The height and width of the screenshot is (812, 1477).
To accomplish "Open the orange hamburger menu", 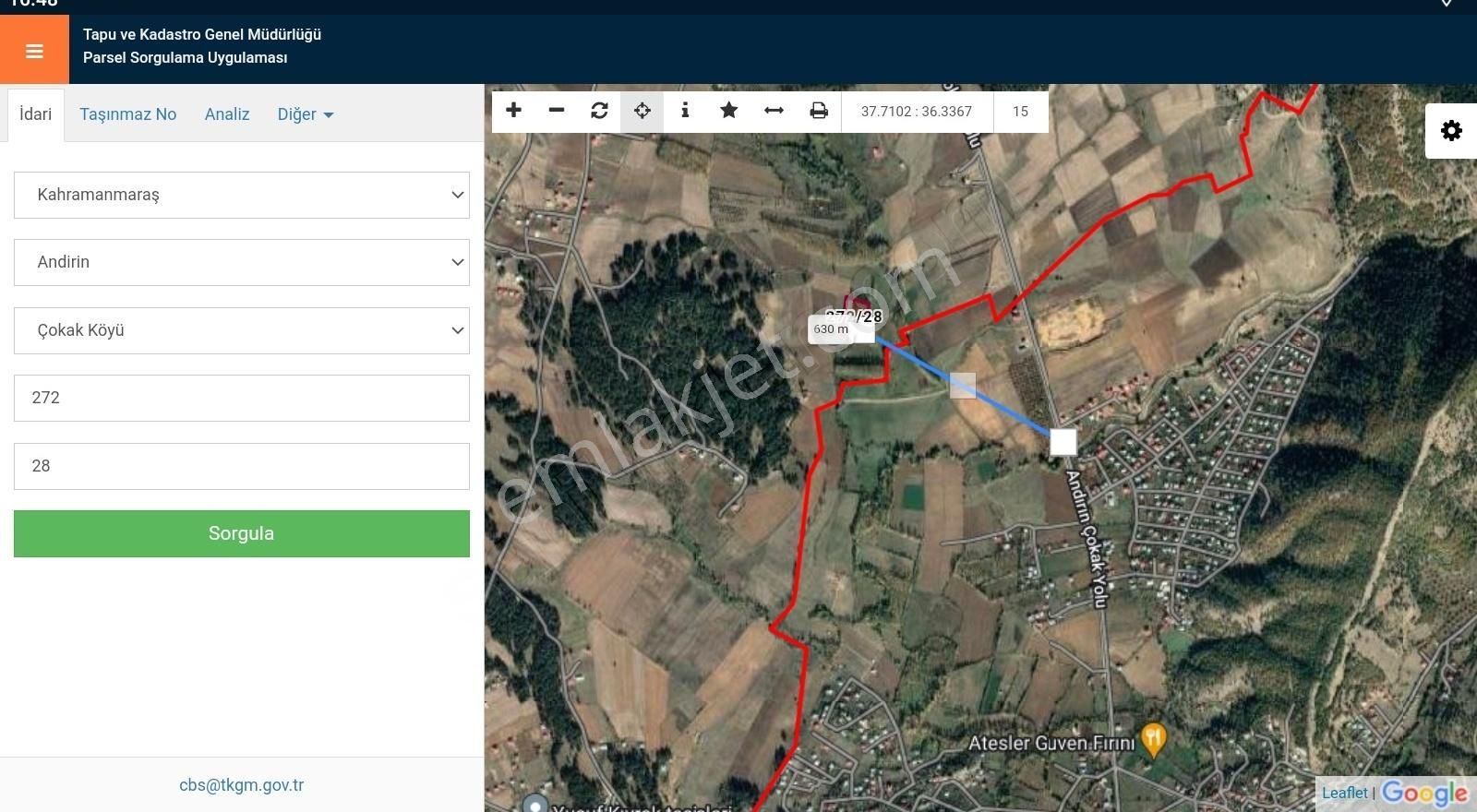I will 34,51.
